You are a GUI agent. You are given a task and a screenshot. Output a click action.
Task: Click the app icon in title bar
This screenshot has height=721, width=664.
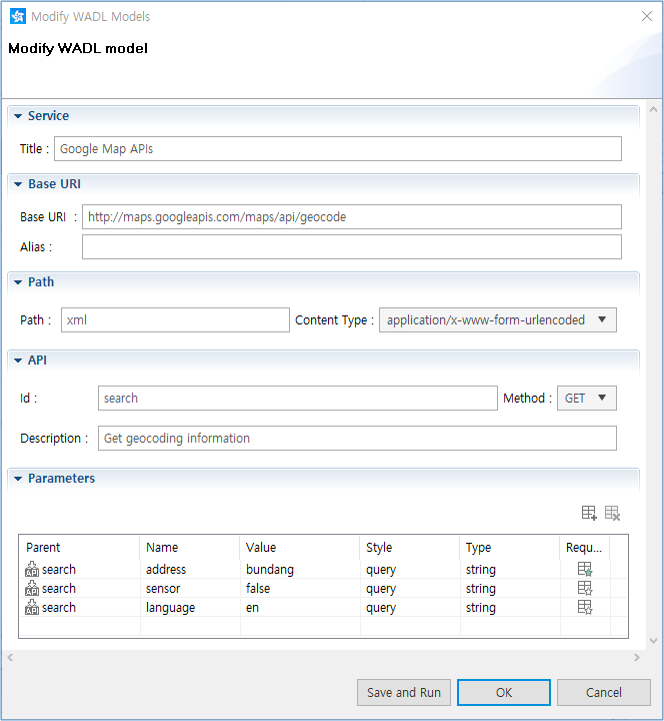coord(16,17)
